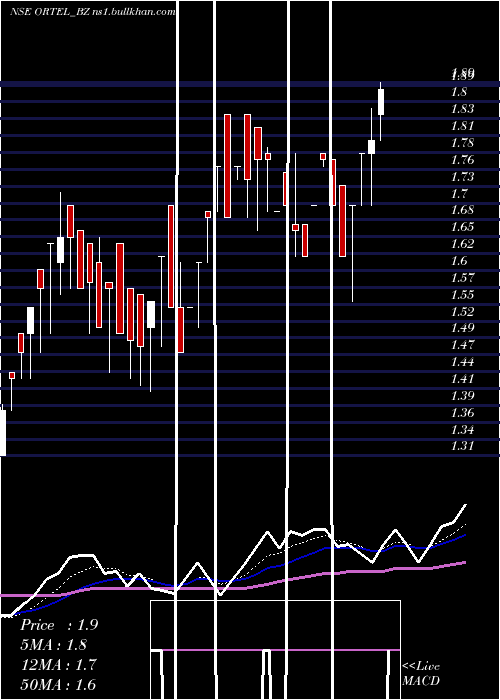Click the 1.7 price axis label
The width and height of the screenshot is (500, 700).
[x=459, y=194]
